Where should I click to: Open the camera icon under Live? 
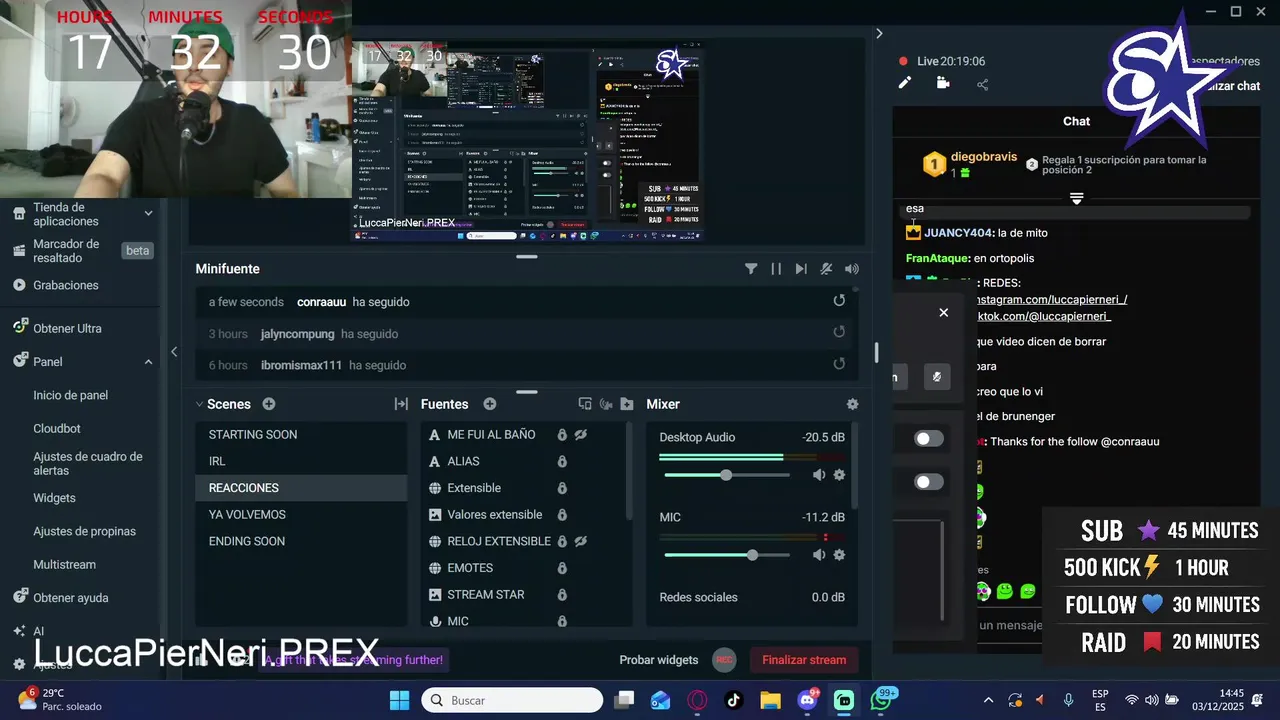tap(943, 83)
